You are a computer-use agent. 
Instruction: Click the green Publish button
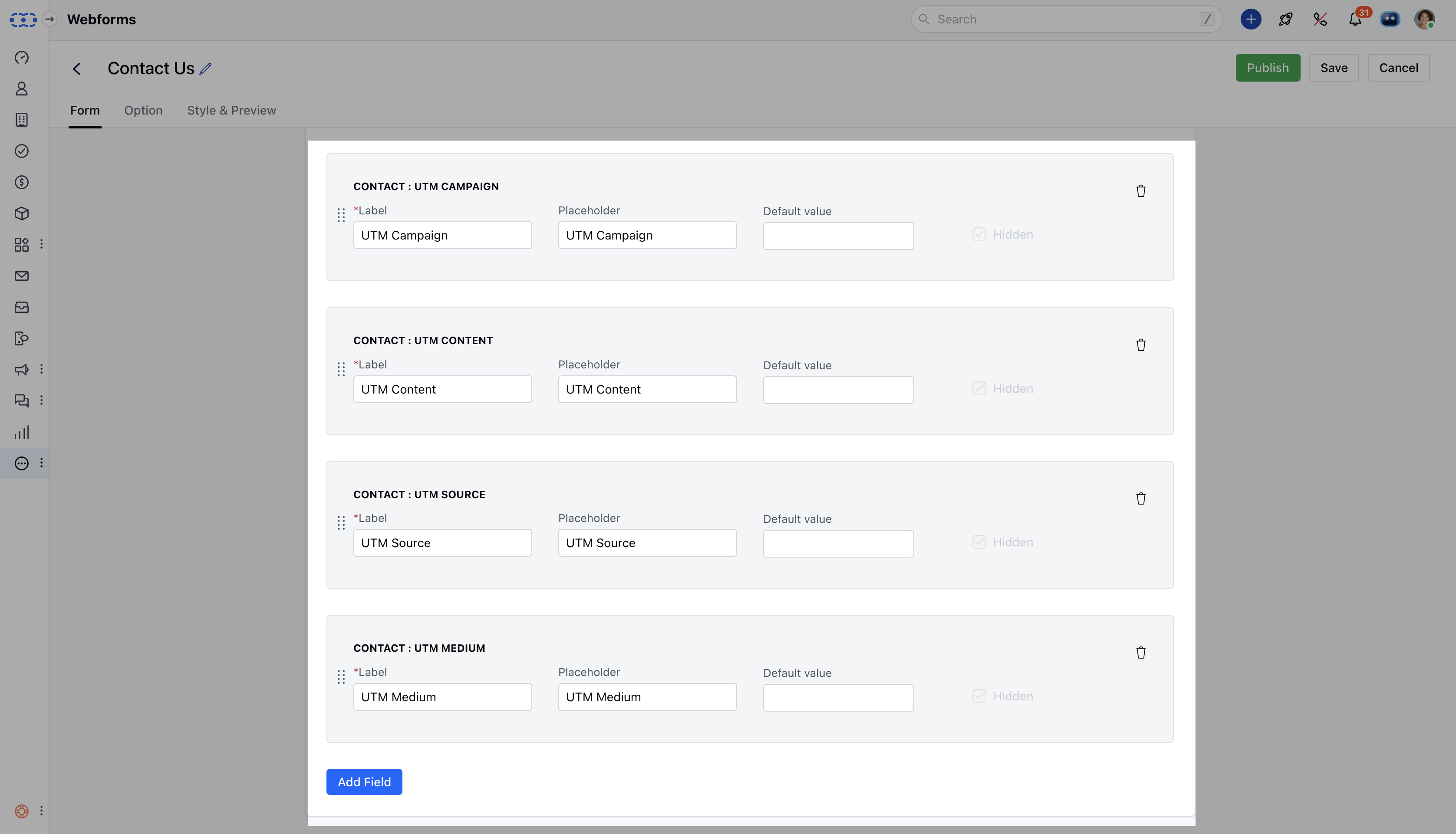click(1268, 68)
